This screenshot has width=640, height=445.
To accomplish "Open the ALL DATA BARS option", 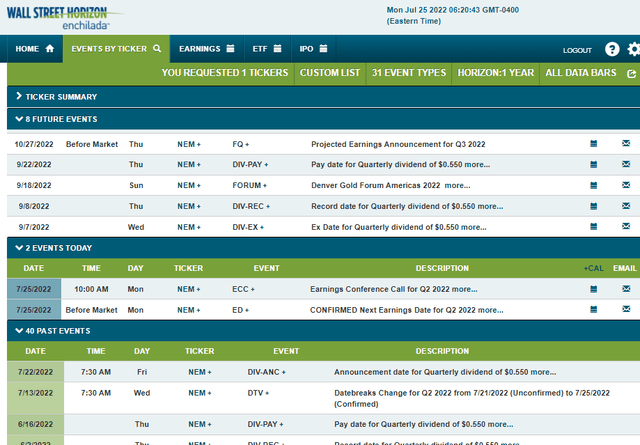I will click(581, 73).
